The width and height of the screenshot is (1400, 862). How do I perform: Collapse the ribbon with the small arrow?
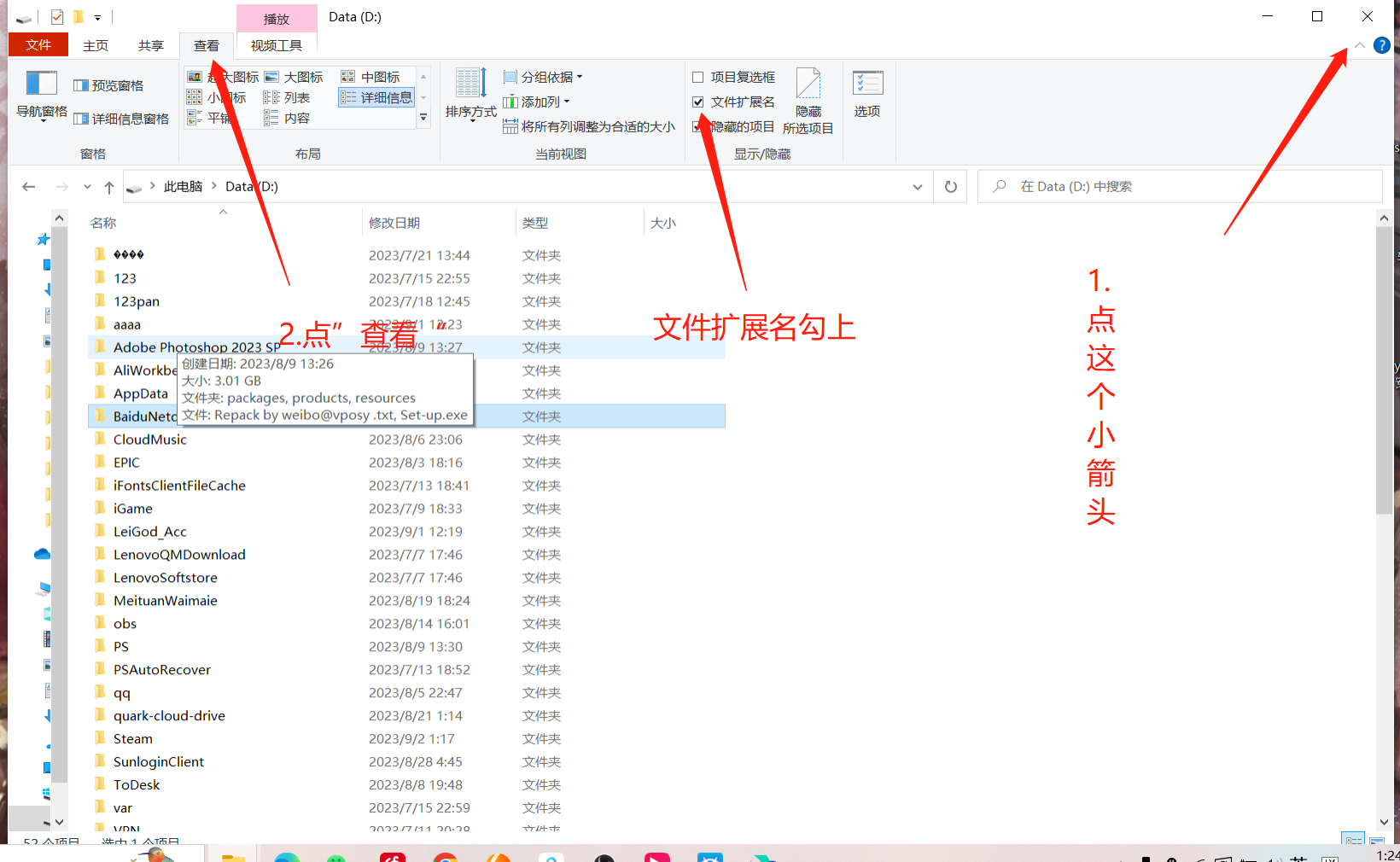1359,45
